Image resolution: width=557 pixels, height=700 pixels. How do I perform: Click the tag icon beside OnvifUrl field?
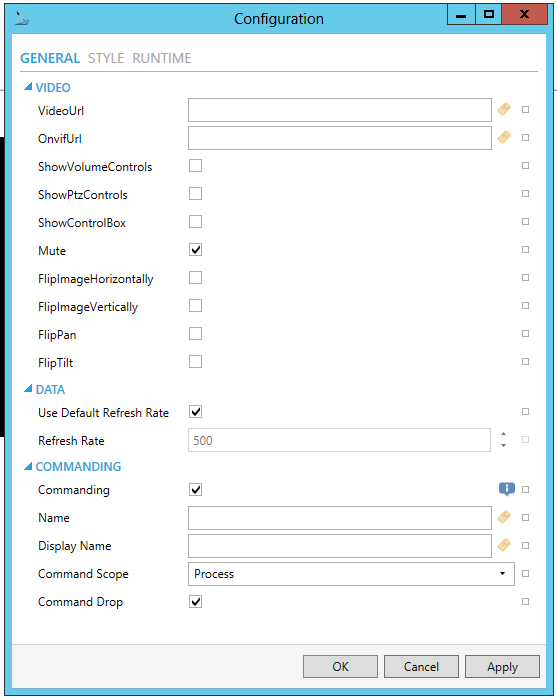click(504, 138)
